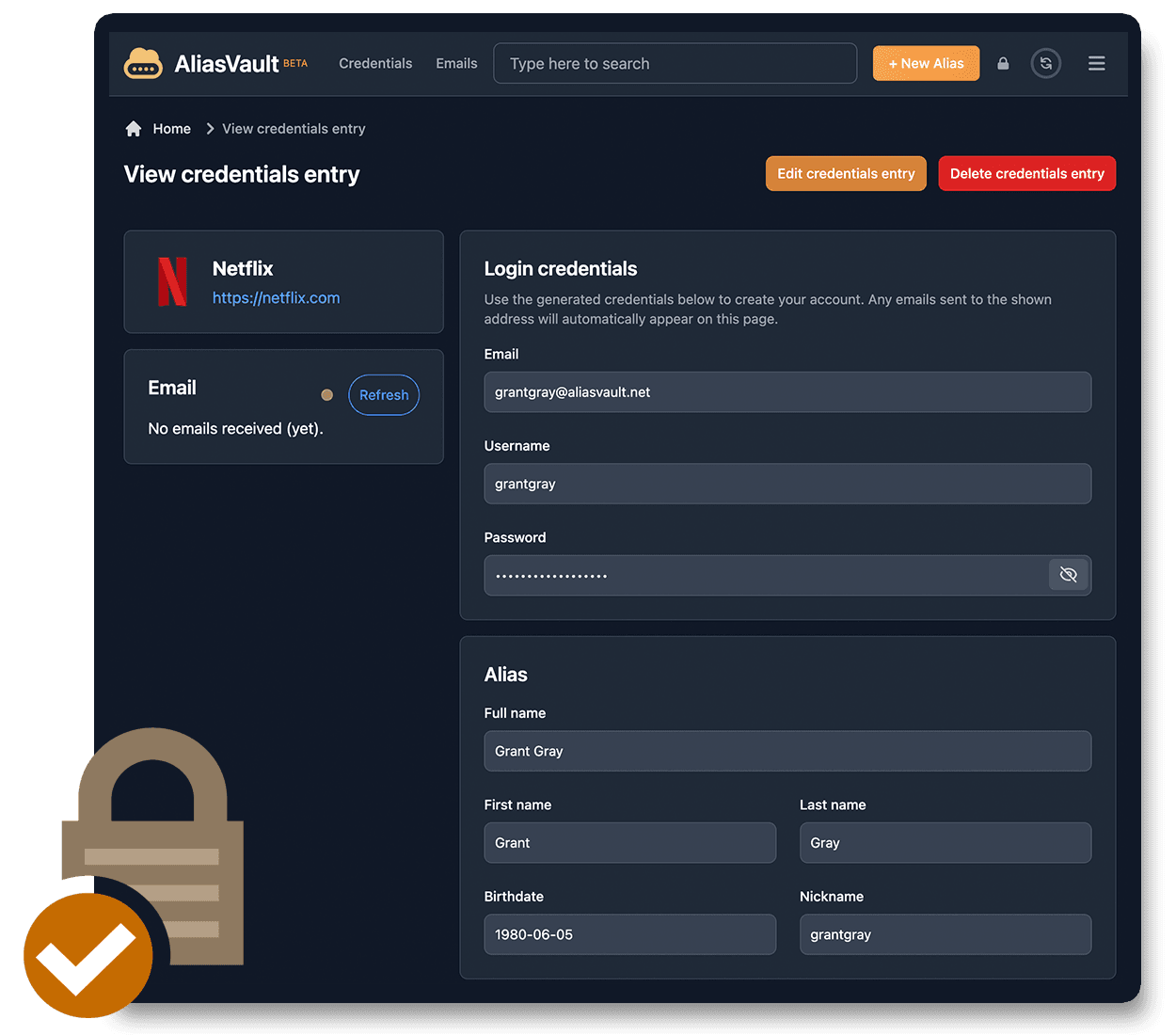The image size is (1176, 1035).
Task: Click inside the search field
Action: click(675, 63)
